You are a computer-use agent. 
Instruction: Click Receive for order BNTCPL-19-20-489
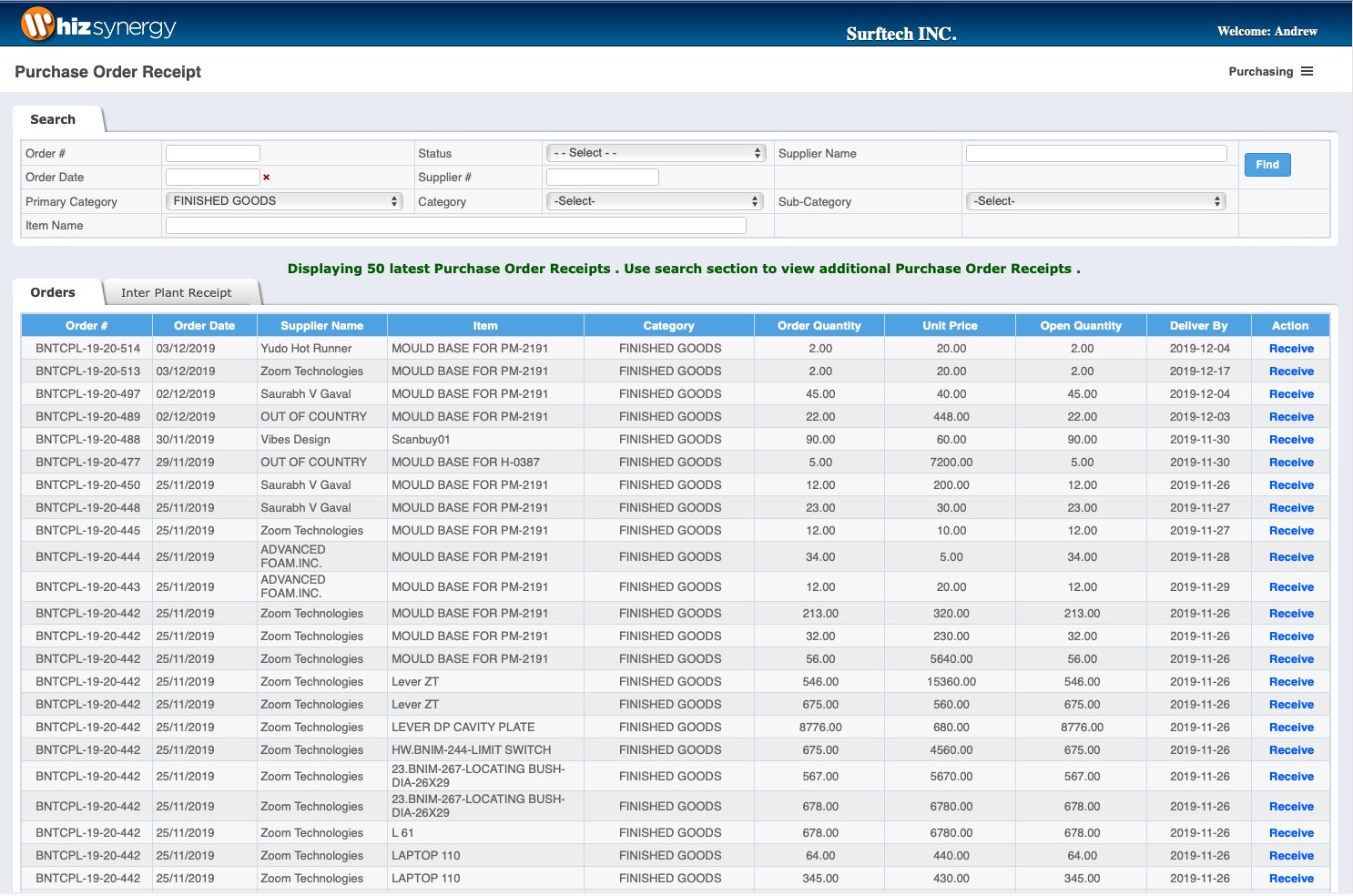click(x=1290, y=417)
